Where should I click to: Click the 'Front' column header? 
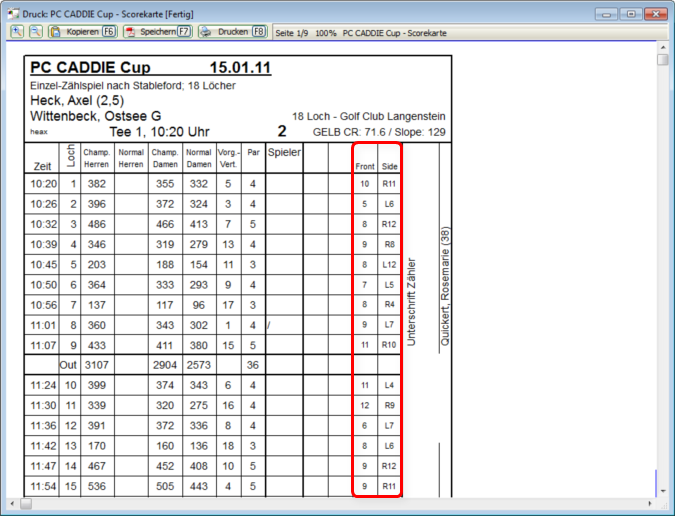coord(365,166)
